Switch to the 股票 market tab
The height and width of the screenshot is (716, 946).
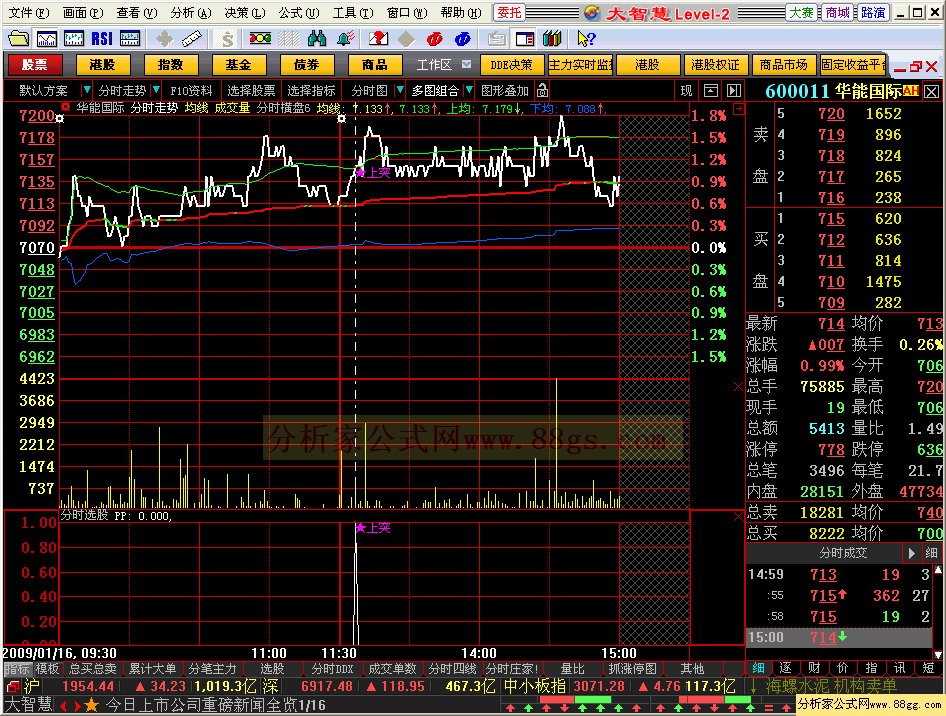pos(34,65)
